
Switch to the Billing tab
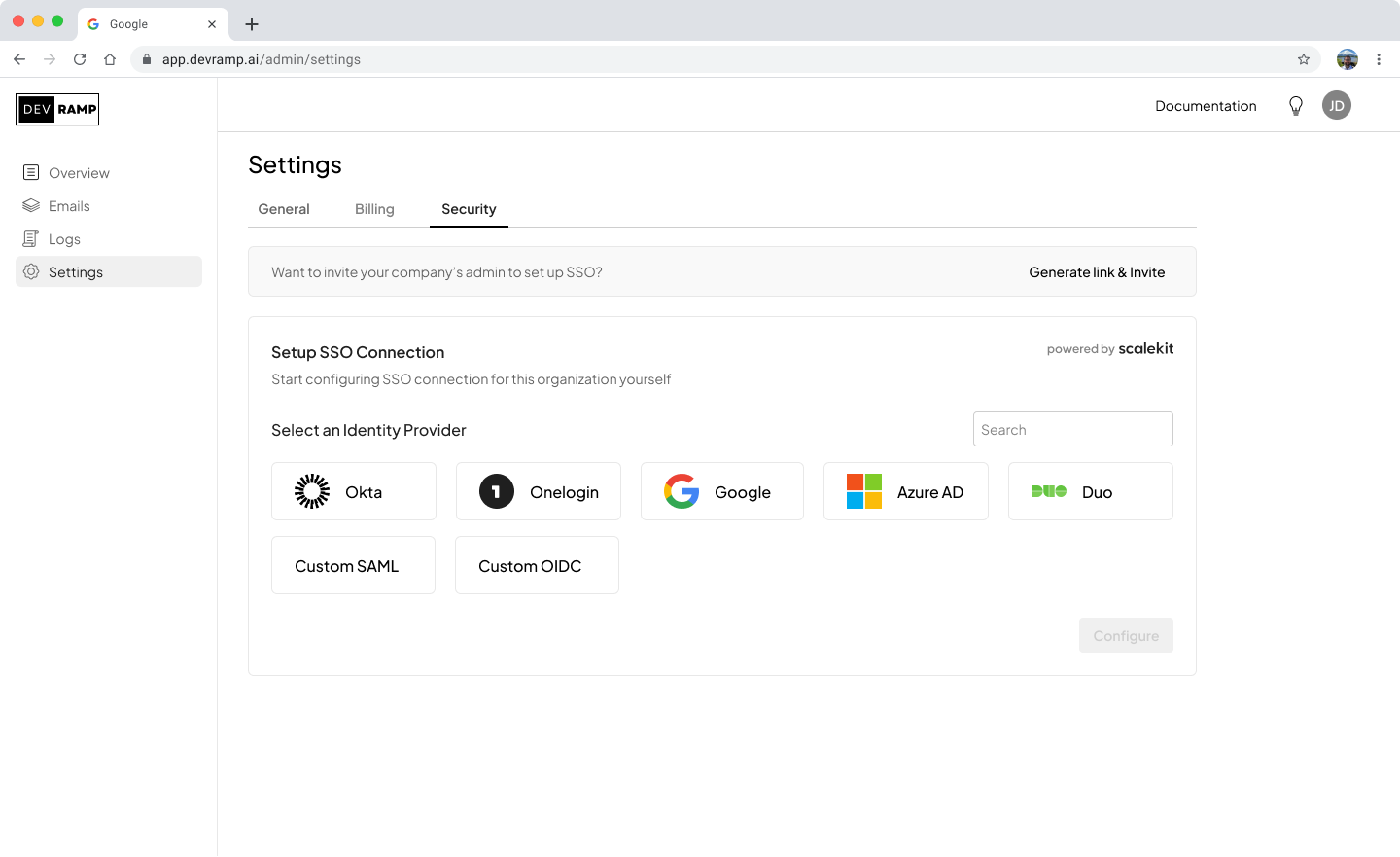click(x=374, y=209)
